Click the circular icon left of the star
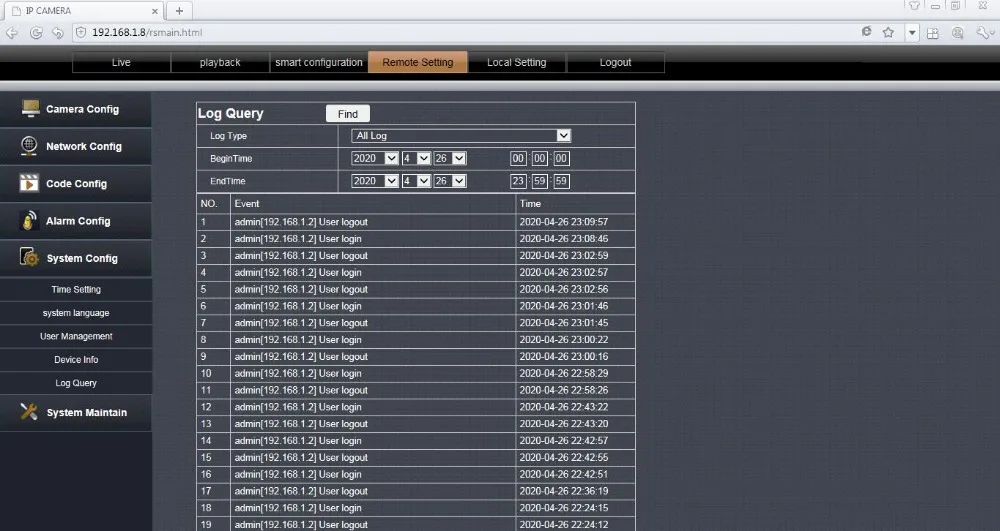1000x531 pixels. (x=866, y=31)
